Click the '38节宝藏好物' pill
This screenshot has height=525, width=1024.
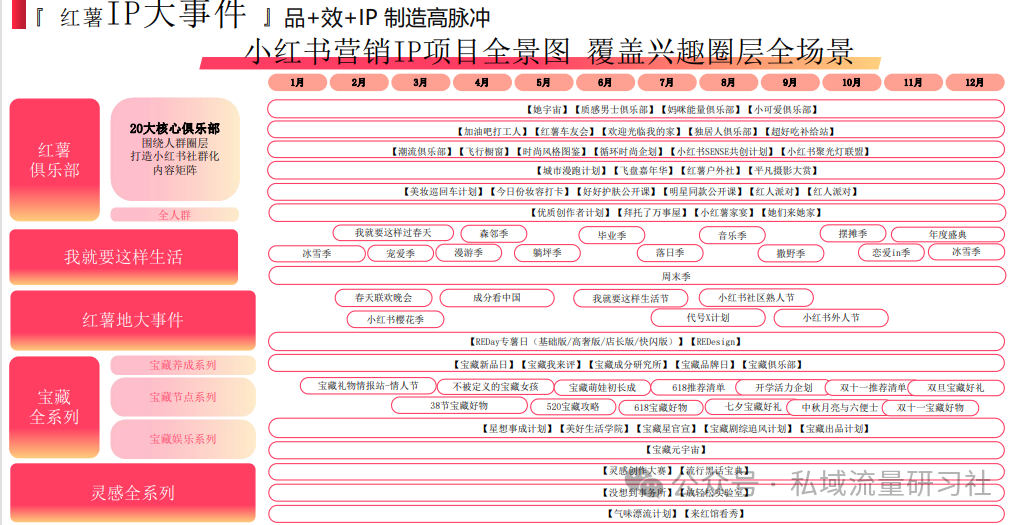459,406
